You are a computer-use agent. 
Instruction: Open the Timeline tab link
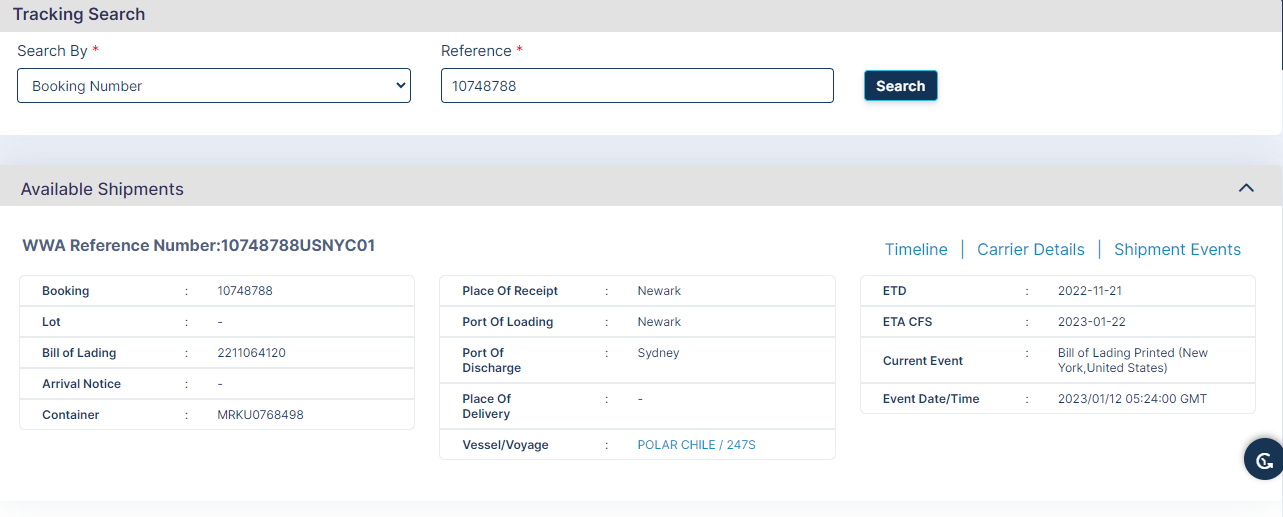916,250
